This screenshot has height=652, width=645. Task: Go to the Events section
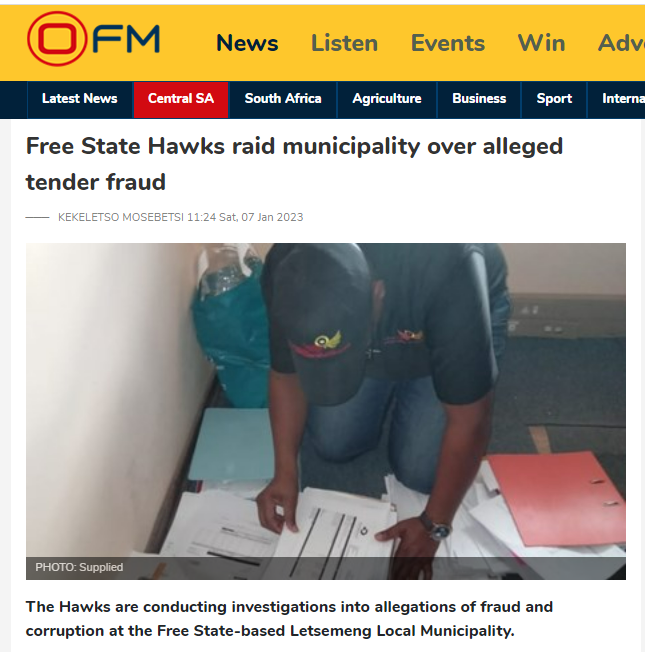tap(447, 43)
